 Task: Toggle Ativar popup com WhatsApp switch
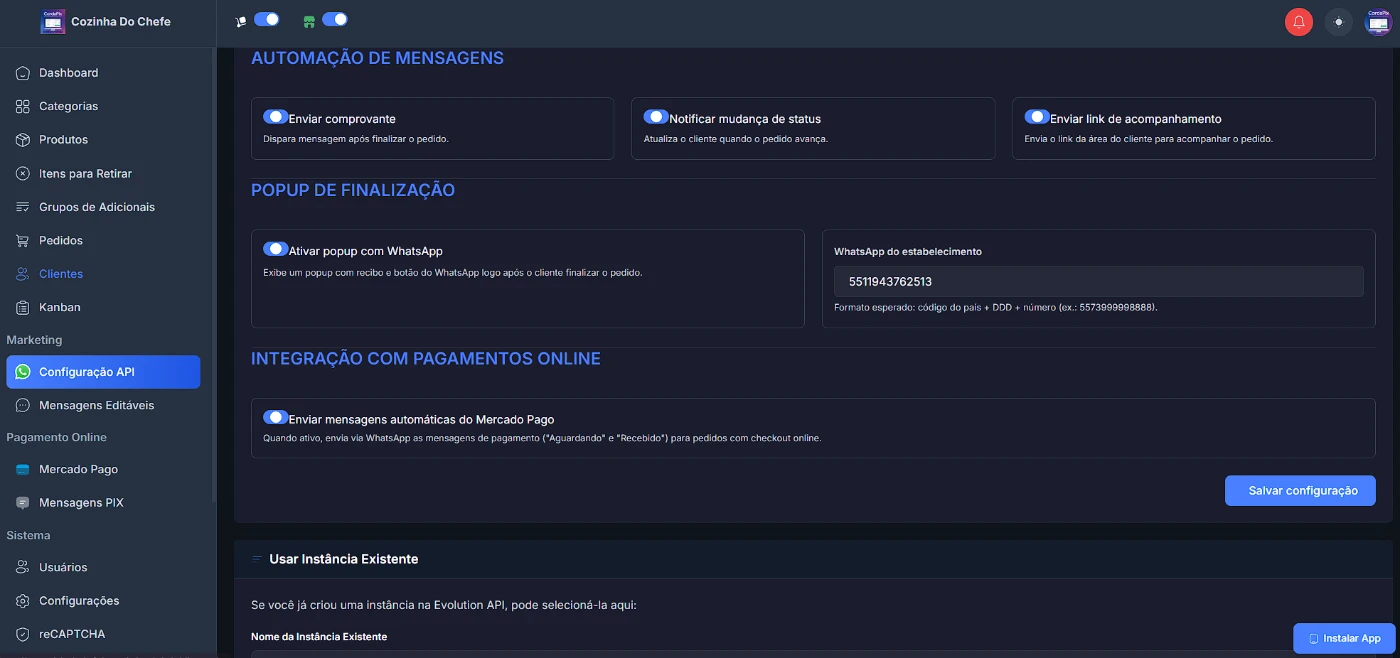[275, 249]
